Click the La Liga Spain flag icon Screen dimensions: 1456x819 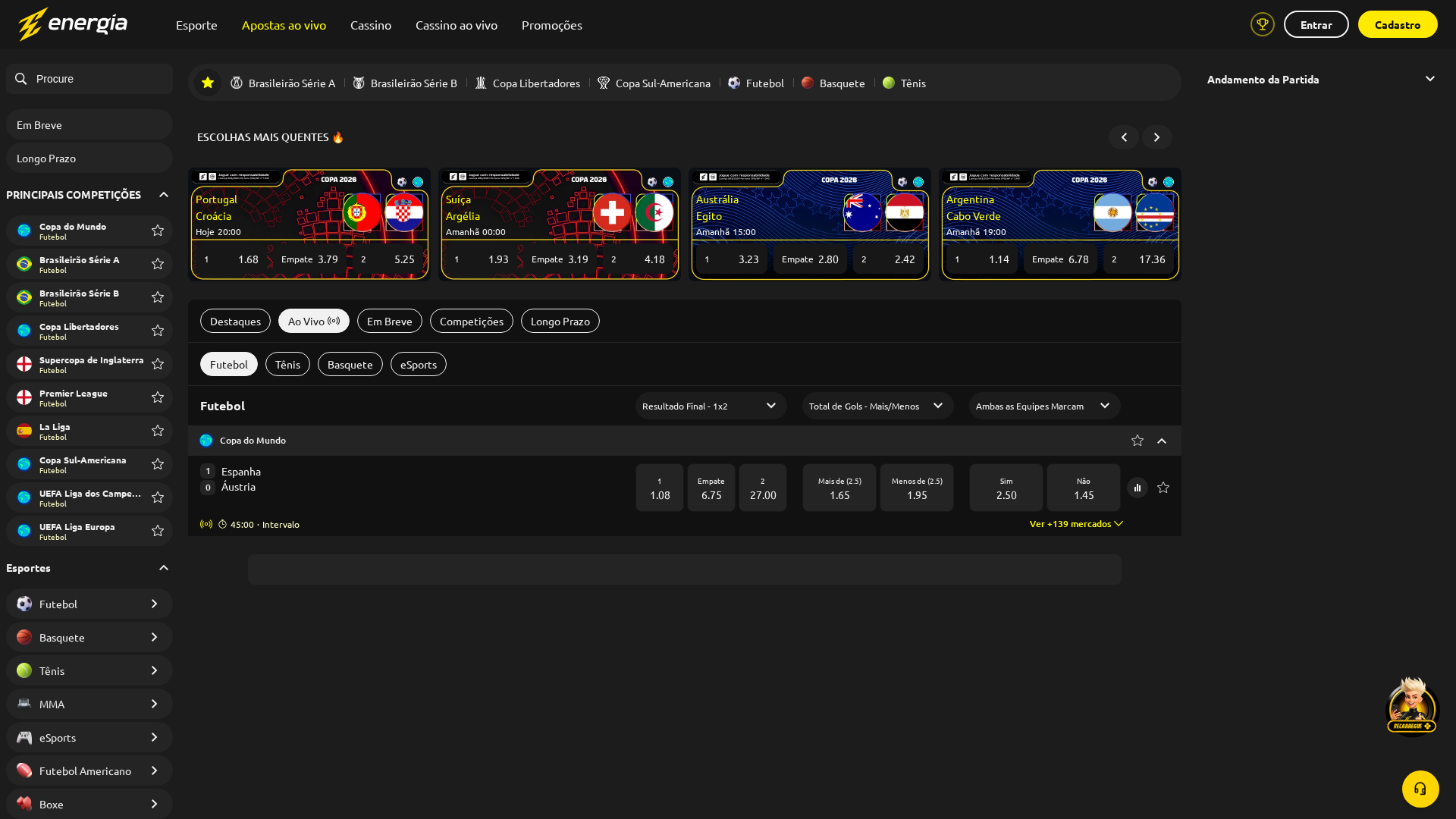point(24,431)
